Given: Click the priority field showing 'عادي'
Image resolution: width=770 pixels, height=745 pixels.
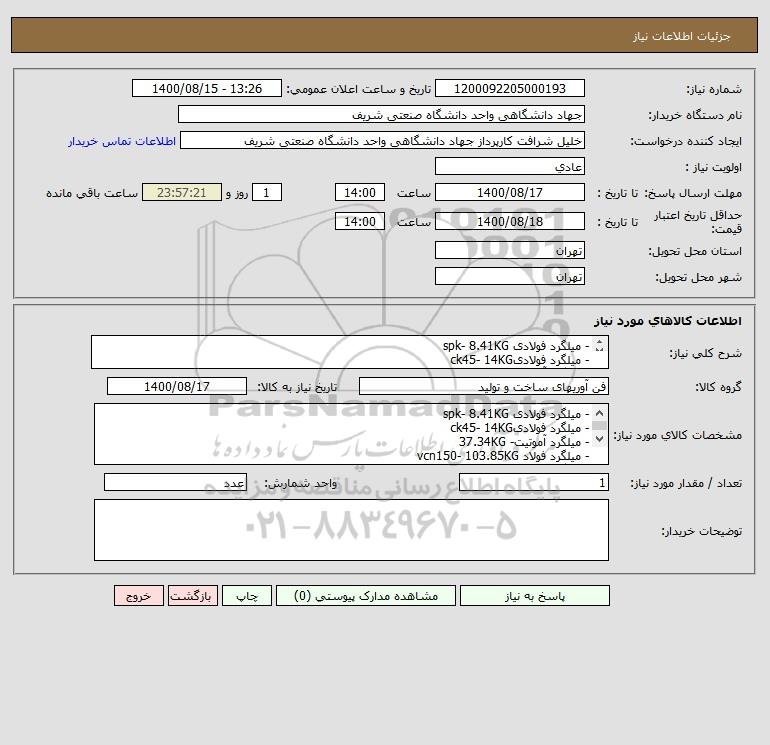Looking at the screenshot, I should 510,166.
